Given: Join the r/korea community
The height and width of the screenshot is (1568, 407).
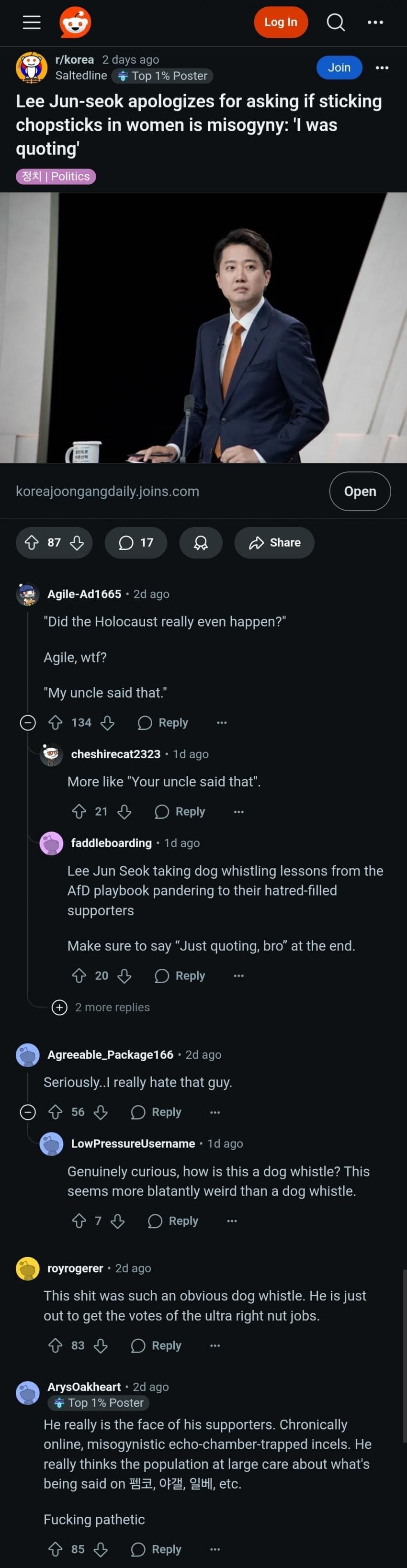Looking at the screenshot, I should [x=339, y=67].
